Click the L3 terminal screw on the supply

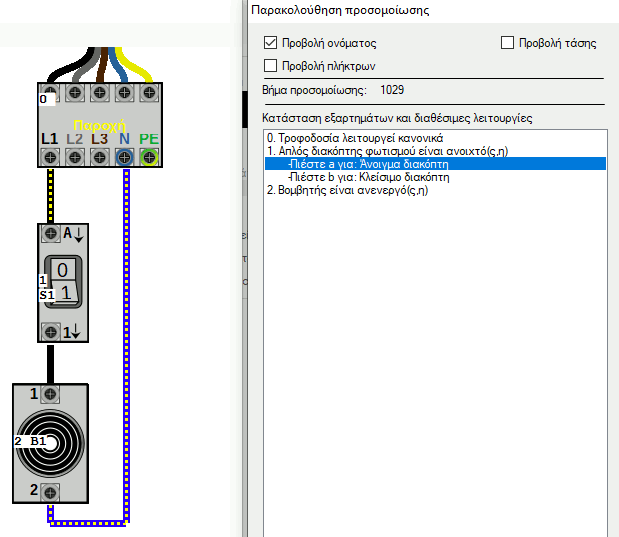tap(99, 156)
